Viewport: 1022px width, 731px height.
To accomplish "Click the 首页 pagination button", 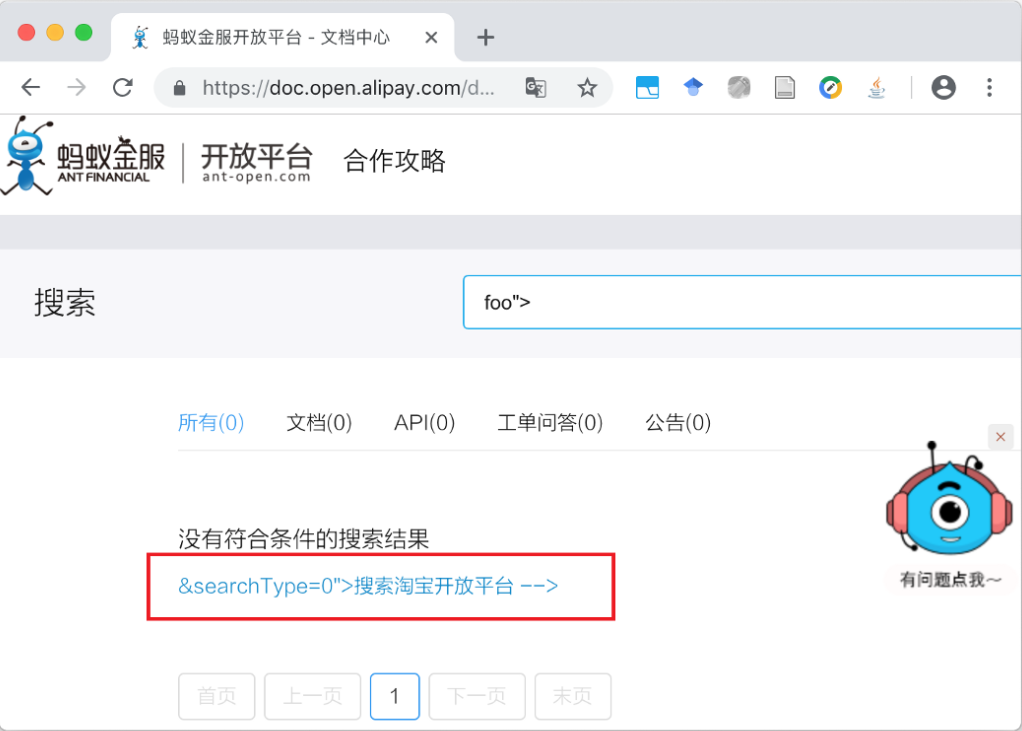I will tap(216, 696).
